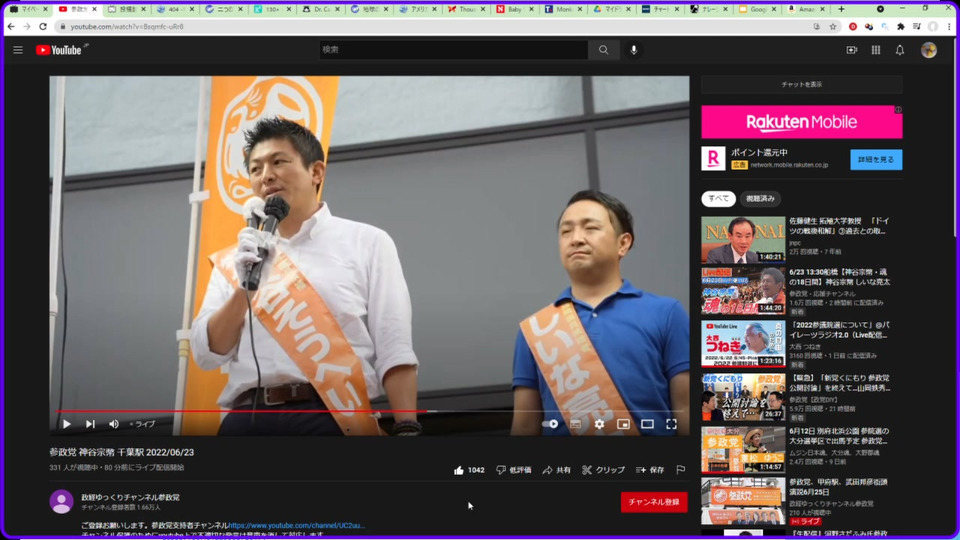Click the search magnifier button
The width and height of the screenshot is (960, 540).
click(x=604, y=50)
